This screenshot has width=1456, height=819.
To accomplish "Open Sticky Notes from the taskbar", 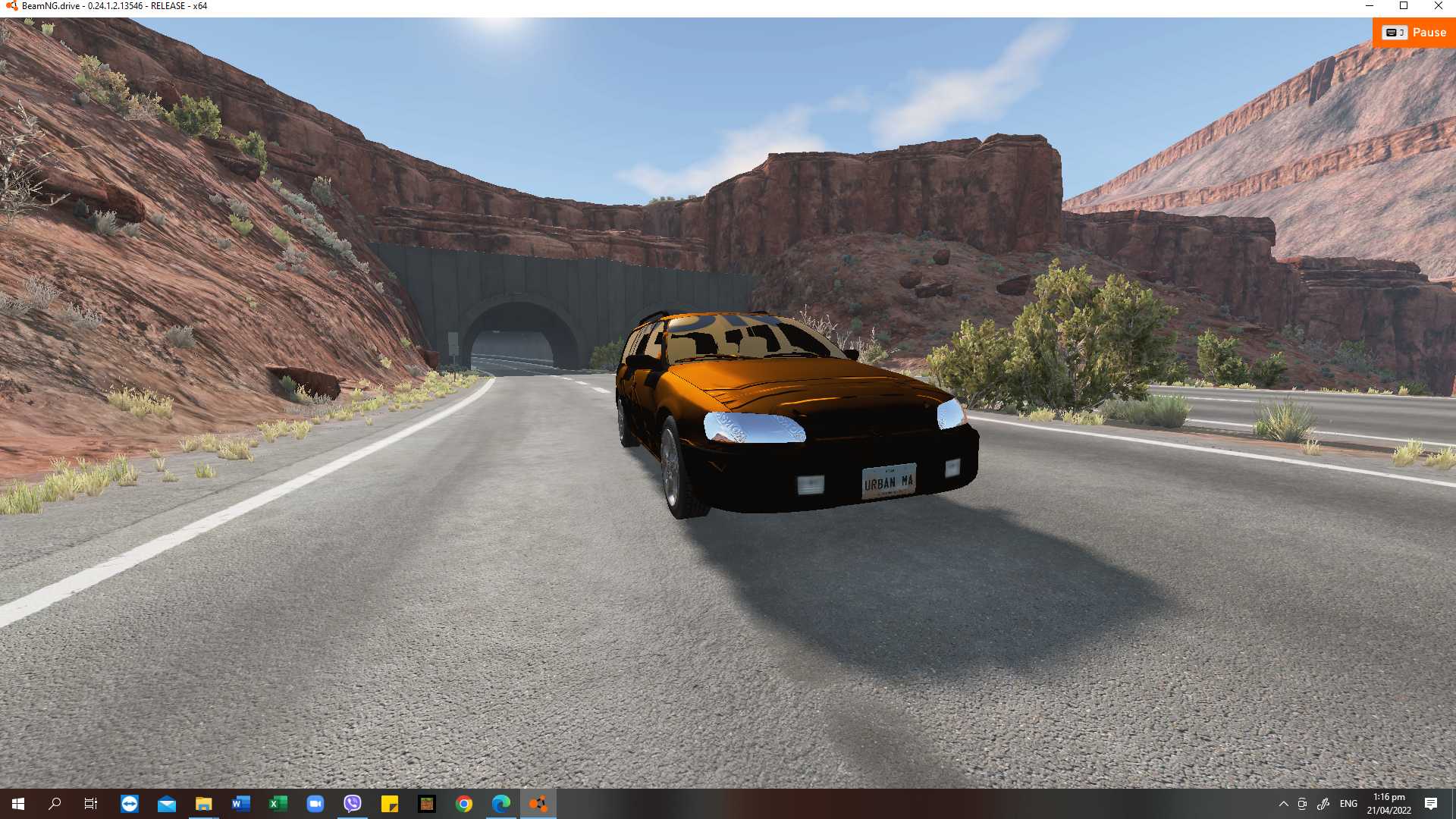I will point(390,804).
